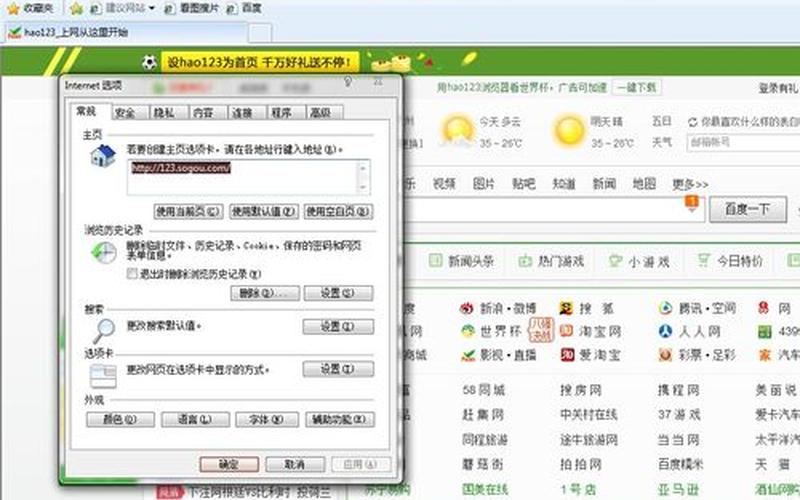Click the 使用当前页 button

(x=188, y=211)
